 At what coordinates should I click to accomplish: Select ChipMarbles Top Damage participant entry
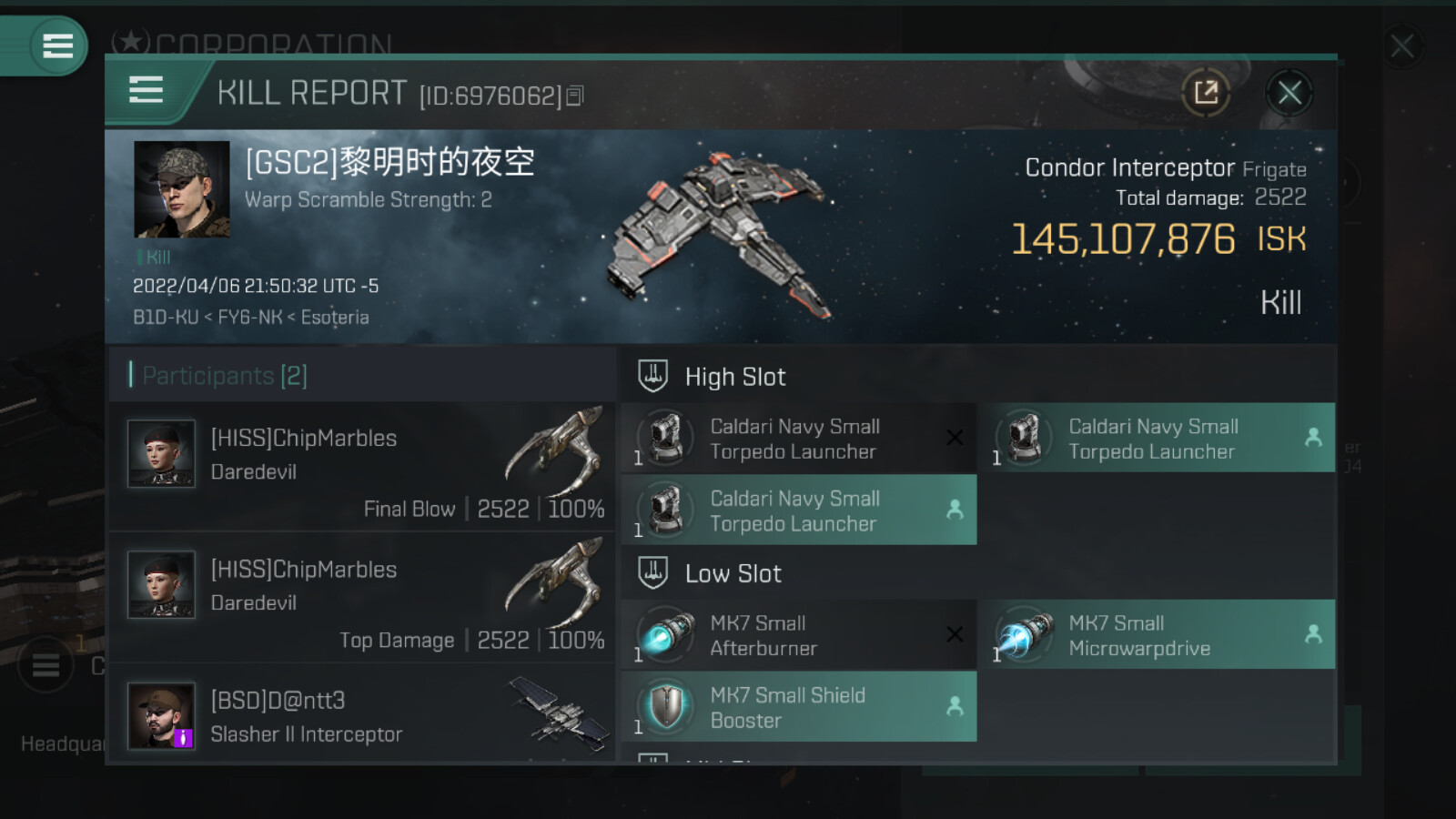362,598
